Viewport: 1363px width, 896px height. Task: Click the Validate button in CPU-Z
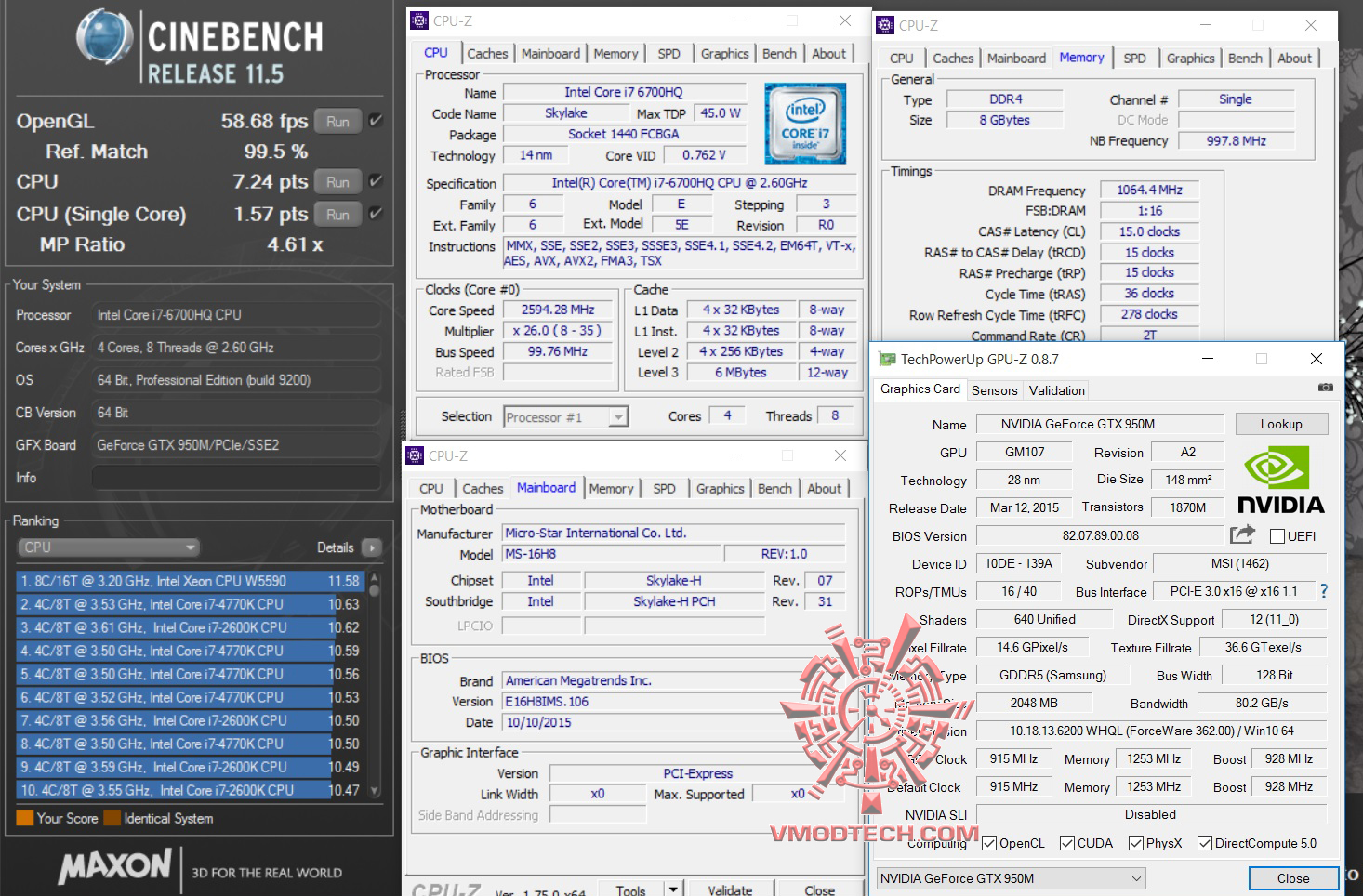(x=730, y=889)
